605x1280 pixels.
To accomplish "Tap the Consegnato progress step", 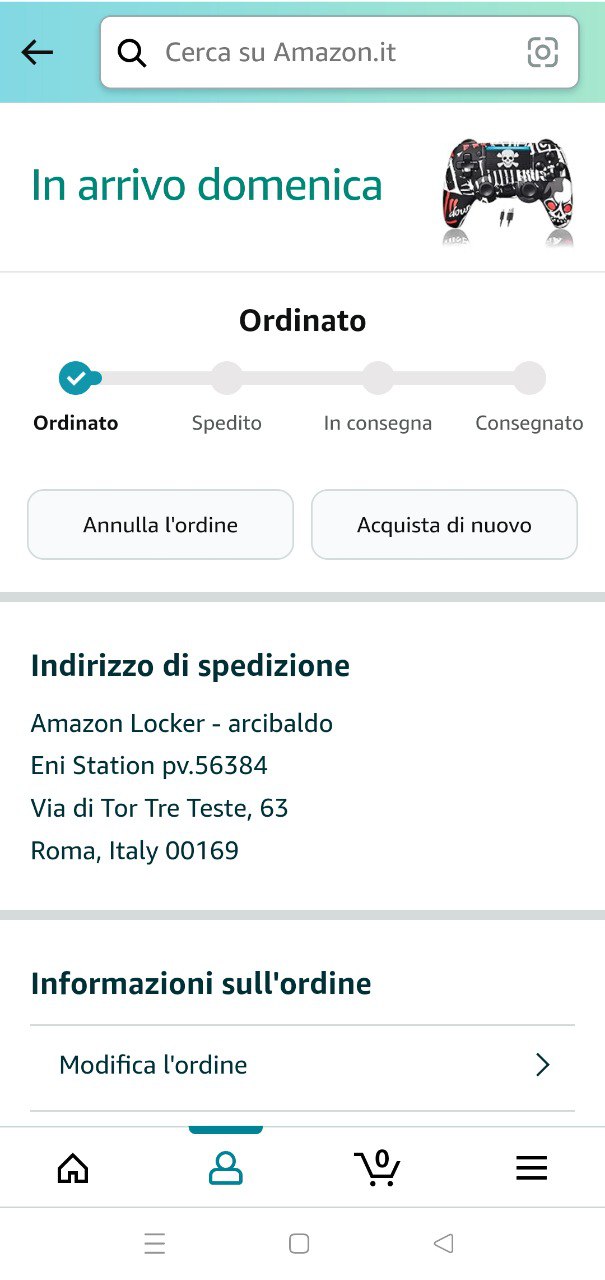I will [529, 378].
